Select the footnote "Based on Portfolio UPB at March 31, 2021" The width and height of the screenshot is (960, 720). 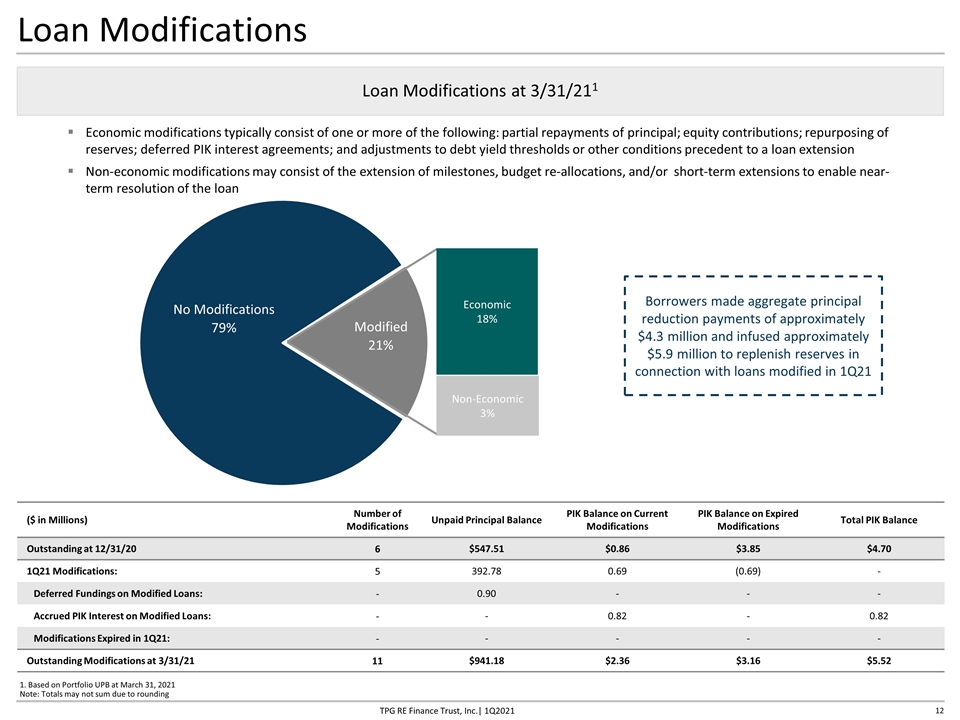click(x=102, y=684)
